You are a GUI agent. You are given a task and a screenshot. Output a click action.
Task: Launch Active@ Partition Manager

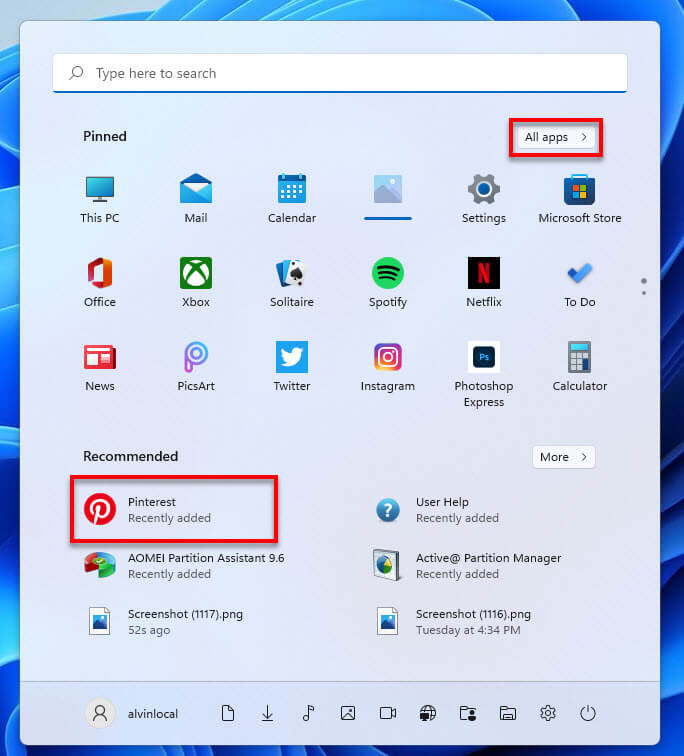pos(467,566)
